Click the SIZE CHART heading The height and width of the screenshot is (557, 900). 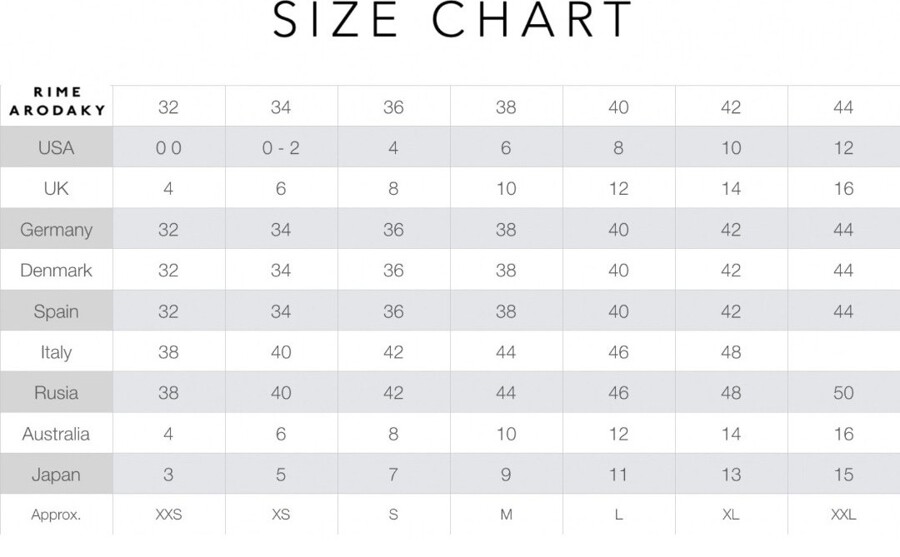point(452,21)
